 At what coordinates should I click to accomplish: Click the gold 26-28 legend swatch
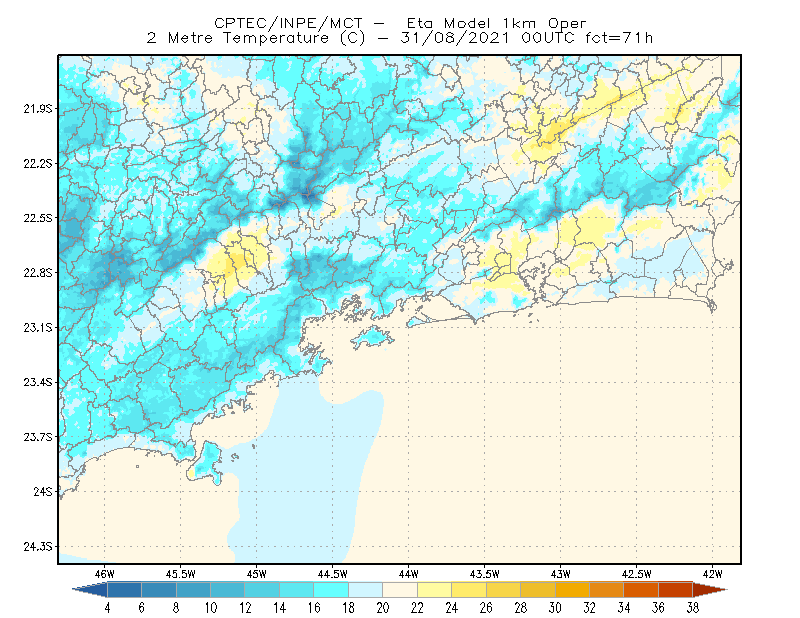(503, 590)
